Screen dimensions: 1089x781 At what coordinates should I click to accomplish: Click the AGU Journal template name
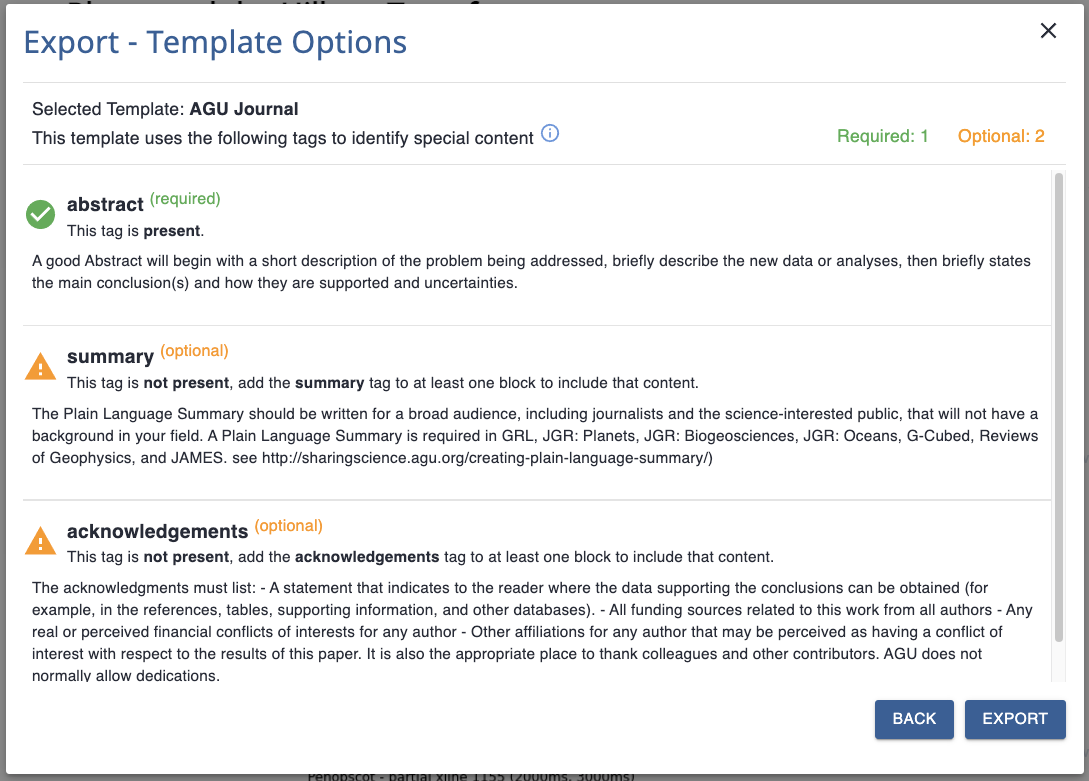click(244, 109)
